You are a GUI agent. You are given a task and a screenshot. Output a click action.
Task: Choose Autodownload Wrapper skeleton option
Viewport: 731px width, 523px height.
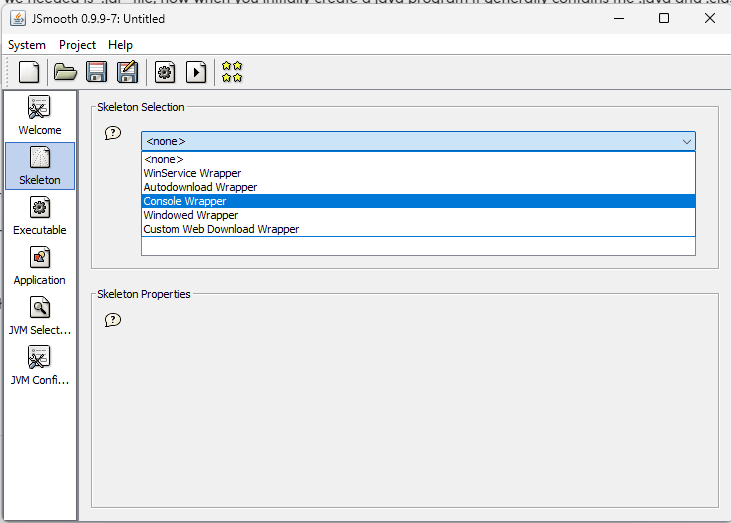[418, 187]
